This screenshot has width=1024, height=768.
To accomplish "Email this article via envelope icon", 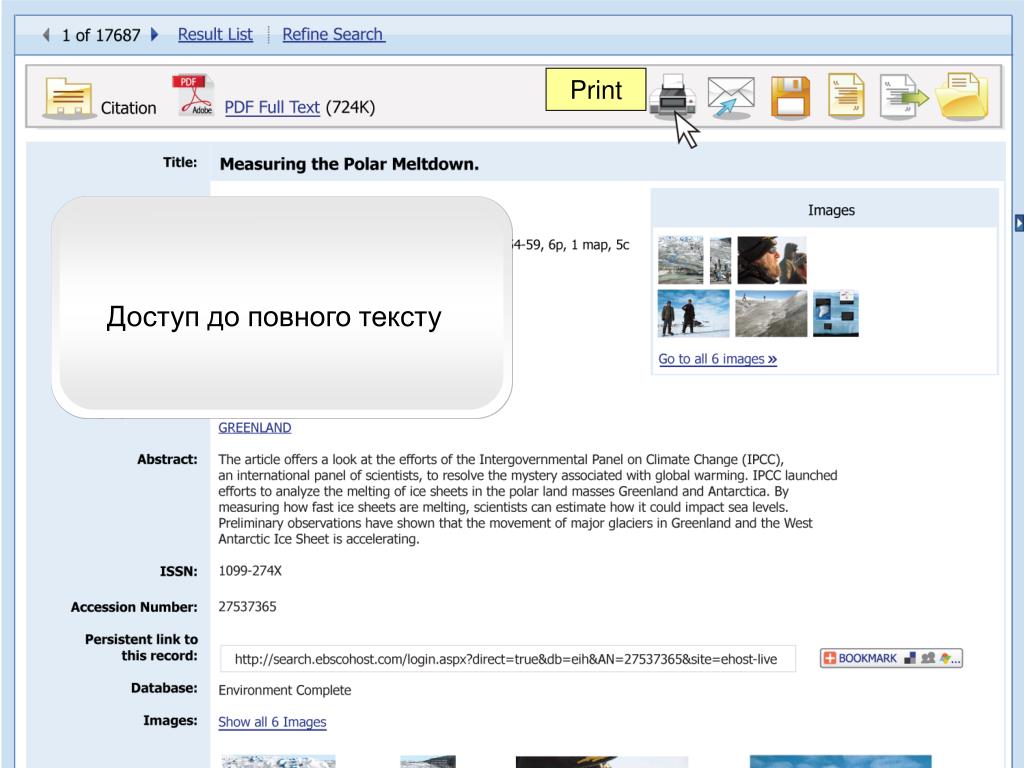I will pyautogui.click(x=731, y=97).
